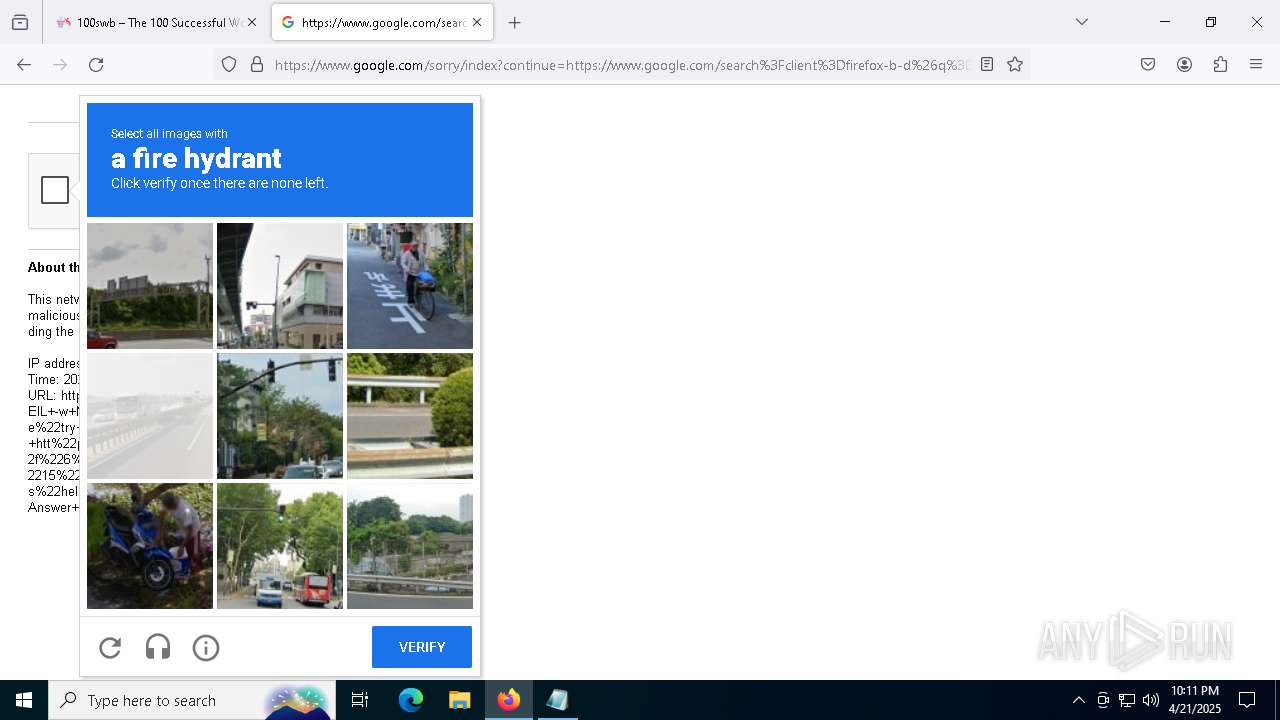Viewport: 1280px width, 720px height.
Task: Toggle reader view icon
Action: (987, 64)
